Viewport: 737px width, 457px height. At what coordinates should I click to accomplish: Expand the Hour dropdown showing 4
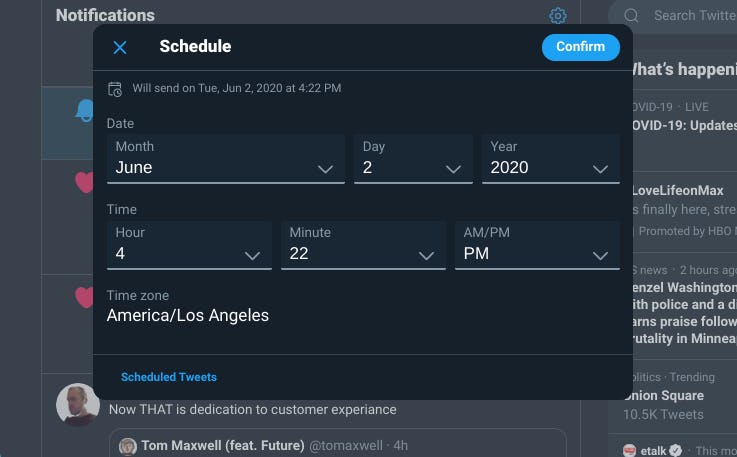click(189, 245)
